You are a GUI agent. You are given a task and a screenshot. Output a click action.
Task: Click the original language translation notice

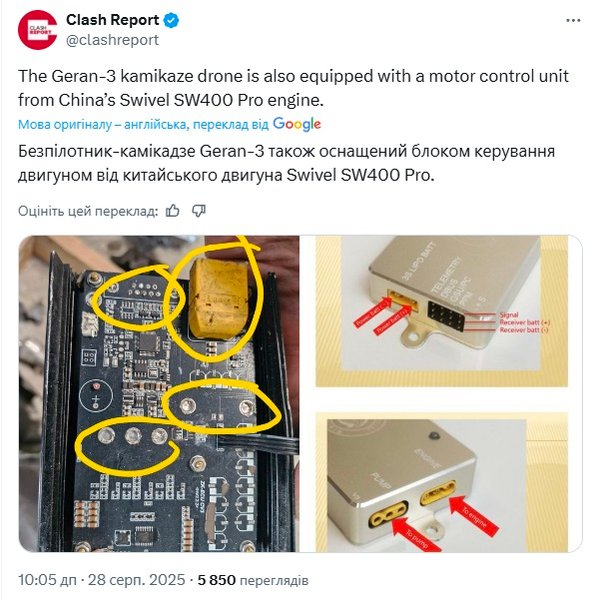pos(143,125)
